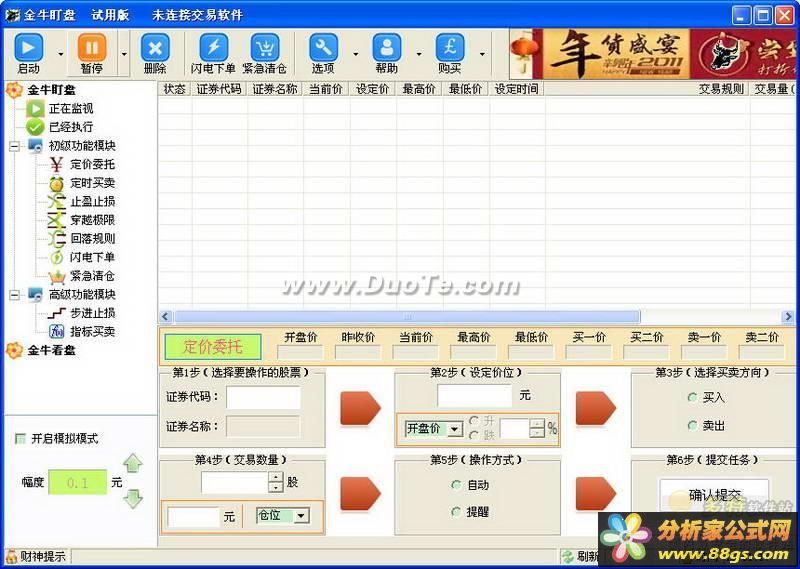This screenshot has width=800, height=569.
Task: Click the green up arrow for 幅度
Action: [133, 463]
